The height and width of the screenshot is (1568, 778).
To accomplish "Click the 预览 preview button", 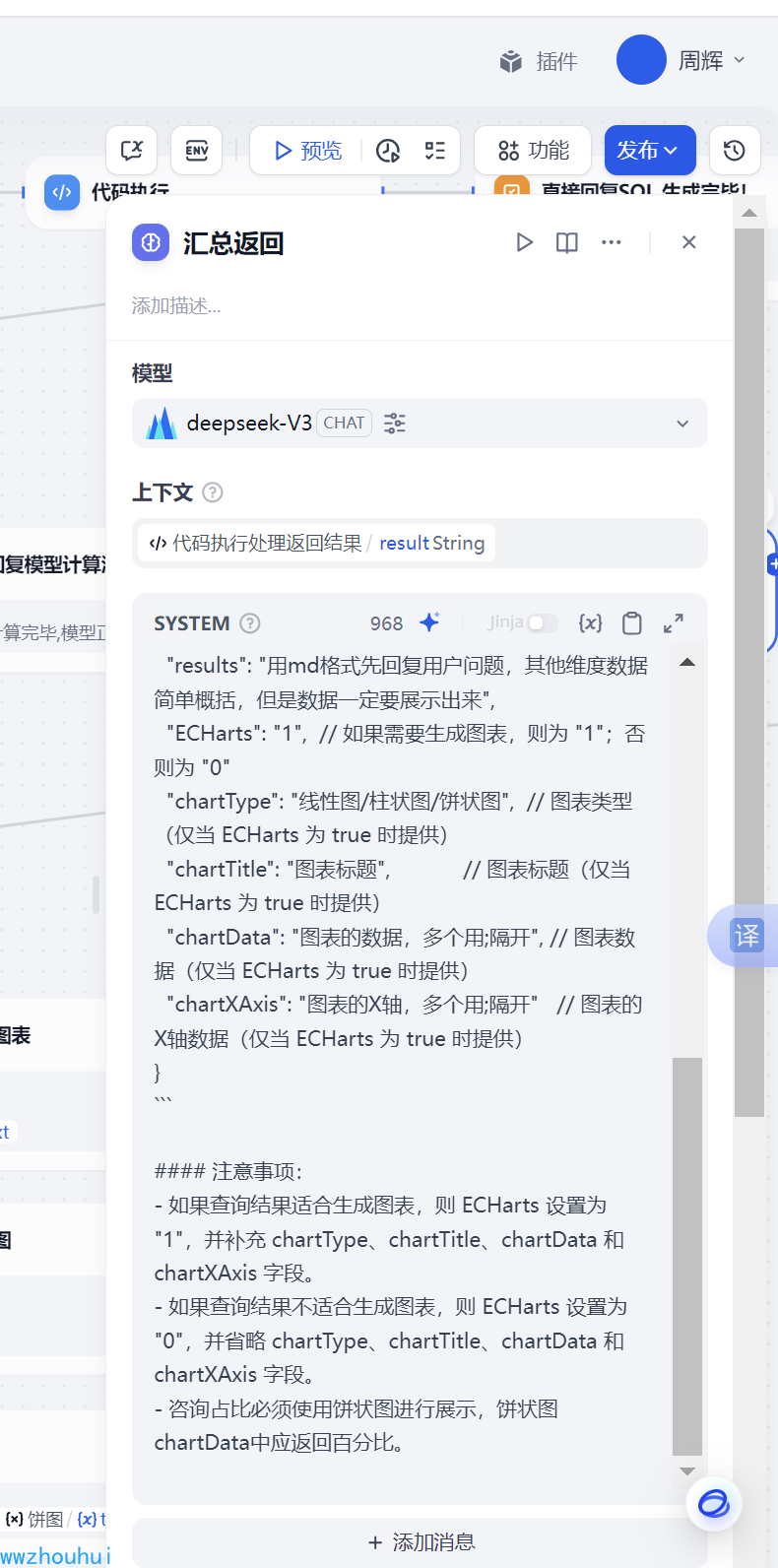I will (307, 151).
